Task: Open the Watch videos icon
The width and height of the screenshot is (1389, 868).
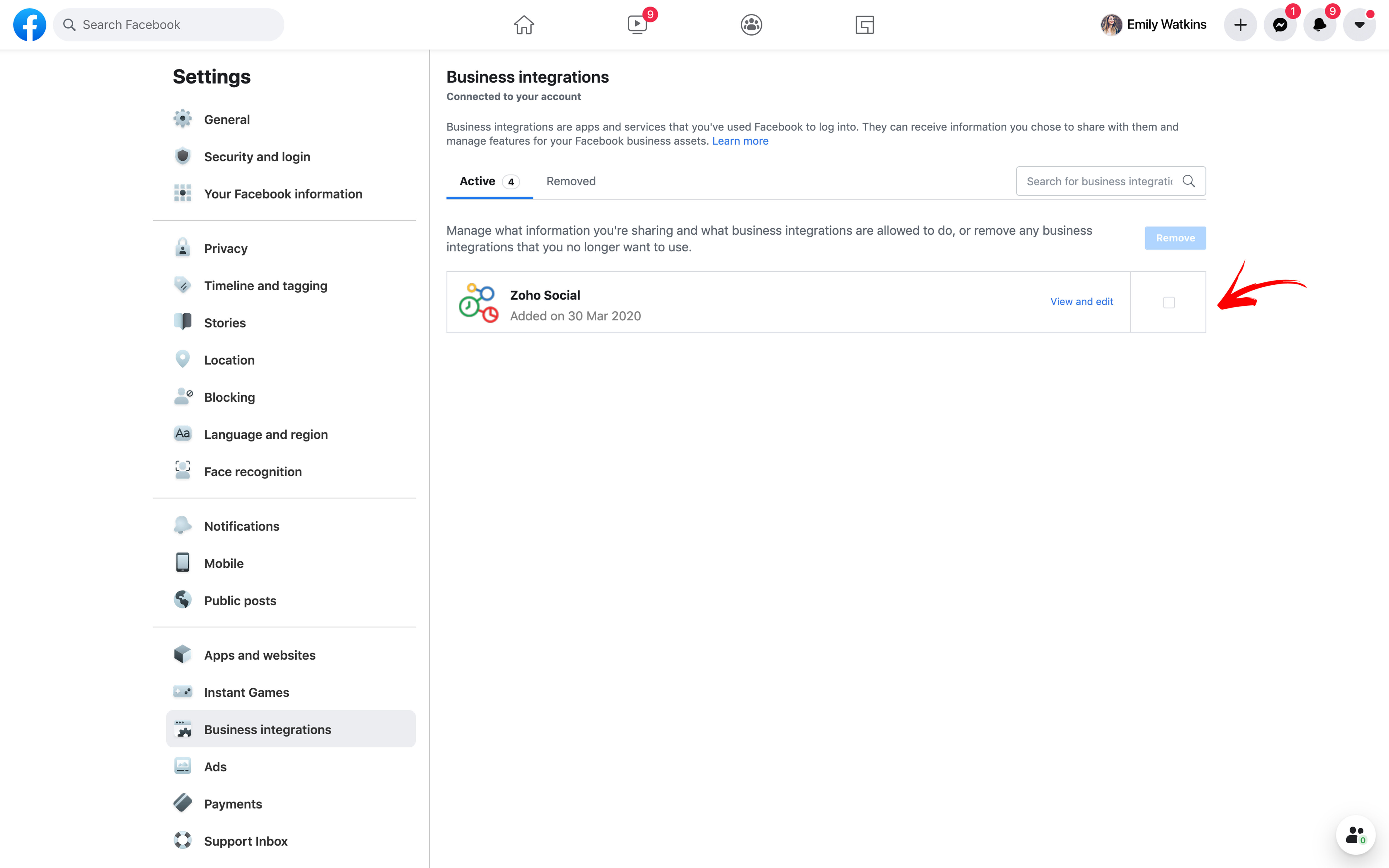Action: click(x=637, y=25)
